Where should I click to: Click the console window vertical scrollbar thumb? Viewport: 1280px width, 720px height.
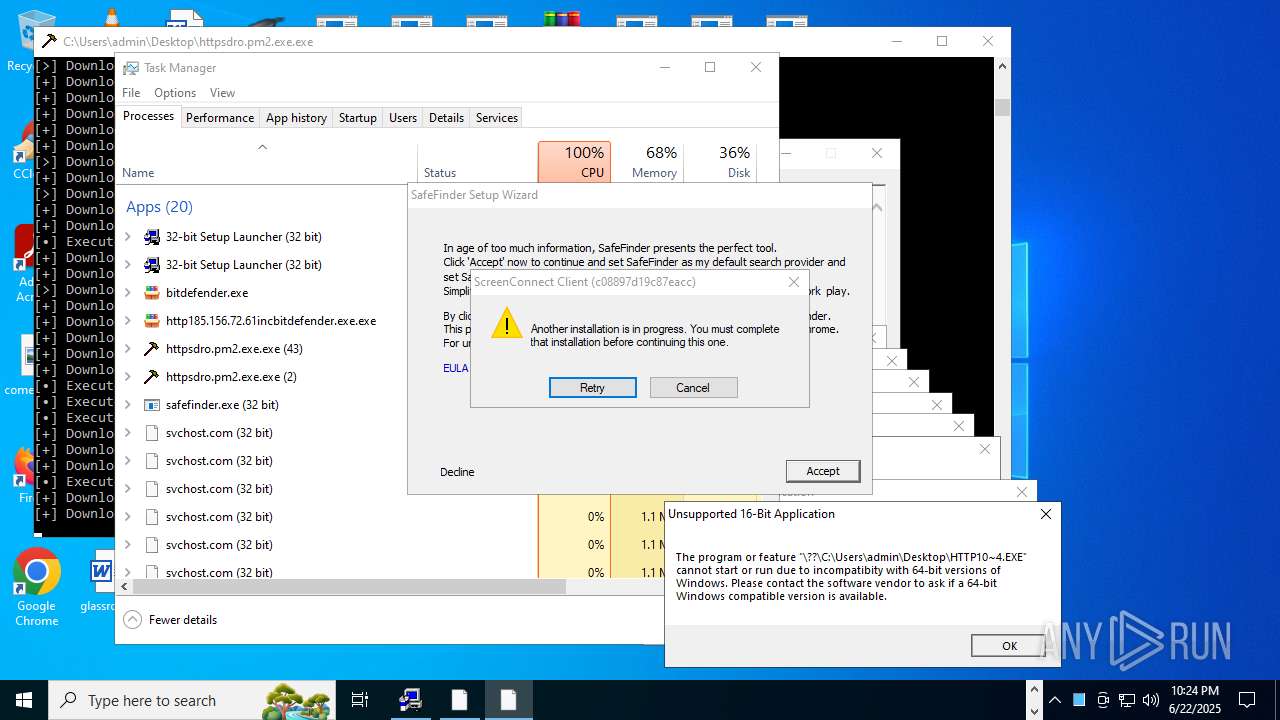1002,107
